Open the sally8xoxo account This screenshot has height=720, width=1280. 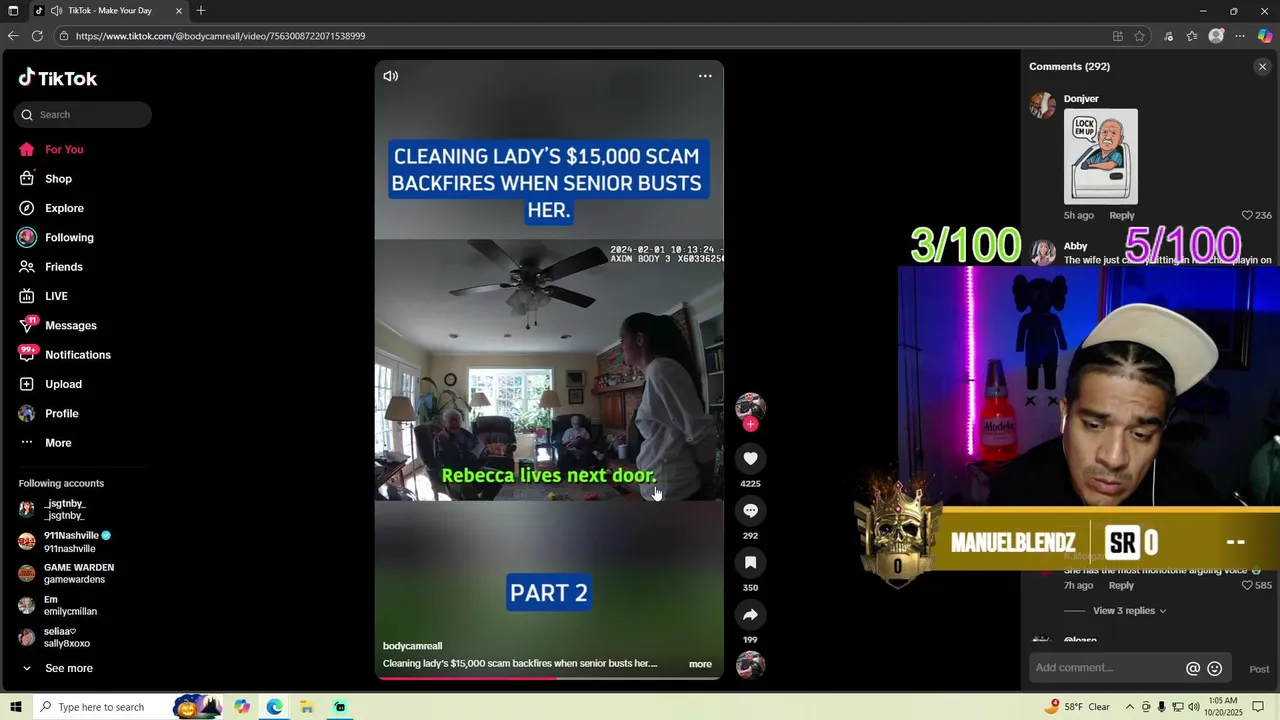pos(66,637)
